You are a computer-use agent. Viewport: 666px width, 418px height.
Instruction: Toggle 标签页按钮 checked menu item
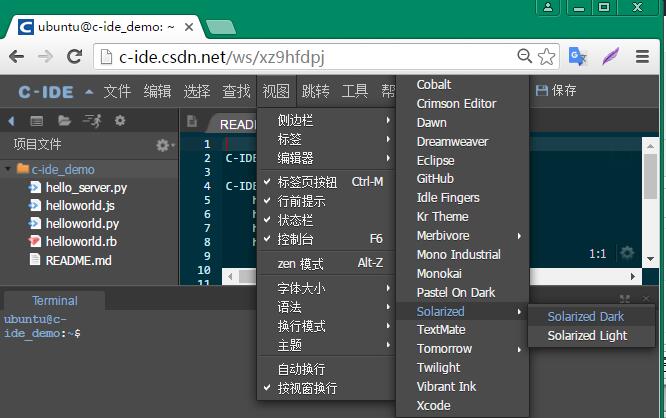click(327, 182)
